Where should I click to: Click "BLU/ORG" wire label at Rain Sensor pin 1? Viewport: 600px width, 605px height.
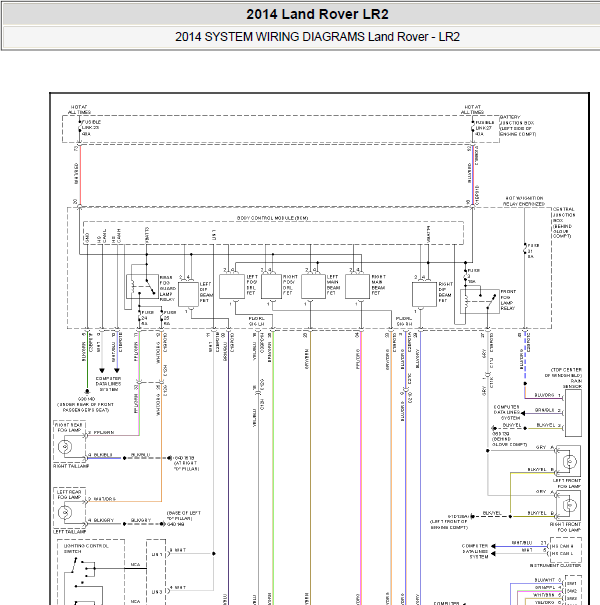(x=544, y=395)
